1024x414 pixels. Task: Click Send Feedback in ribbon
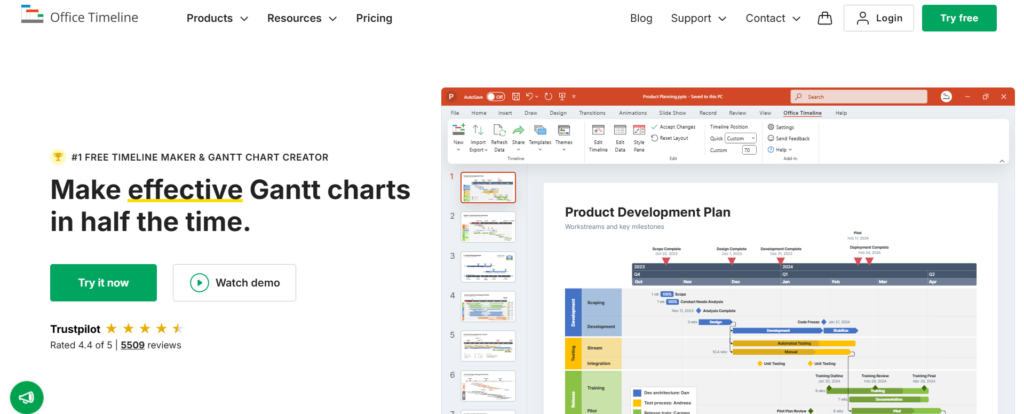[788, 138]
